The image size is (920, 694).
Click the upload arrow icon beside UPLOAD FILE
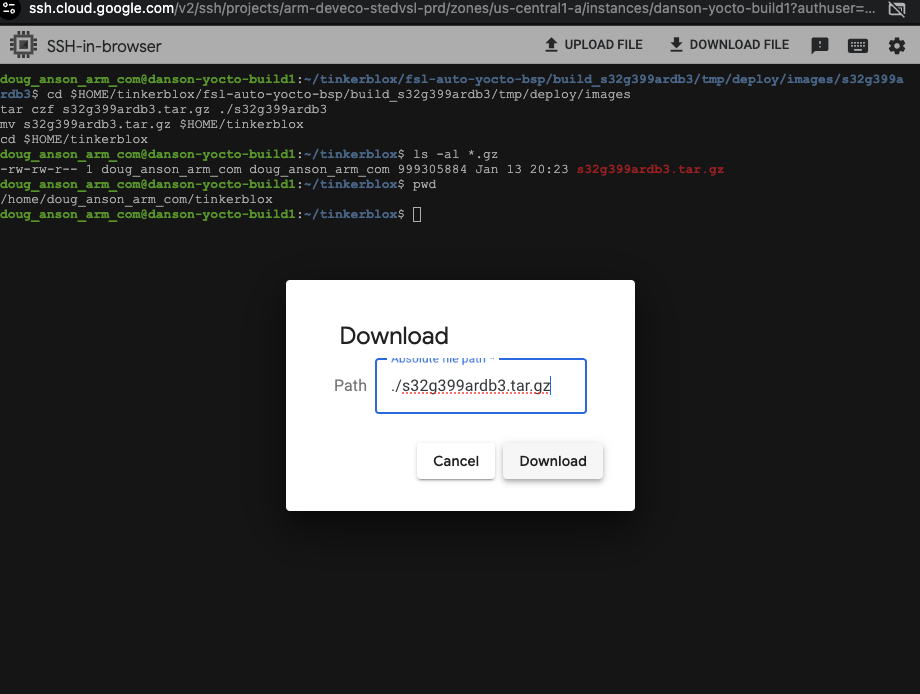(x=551, y=44)
